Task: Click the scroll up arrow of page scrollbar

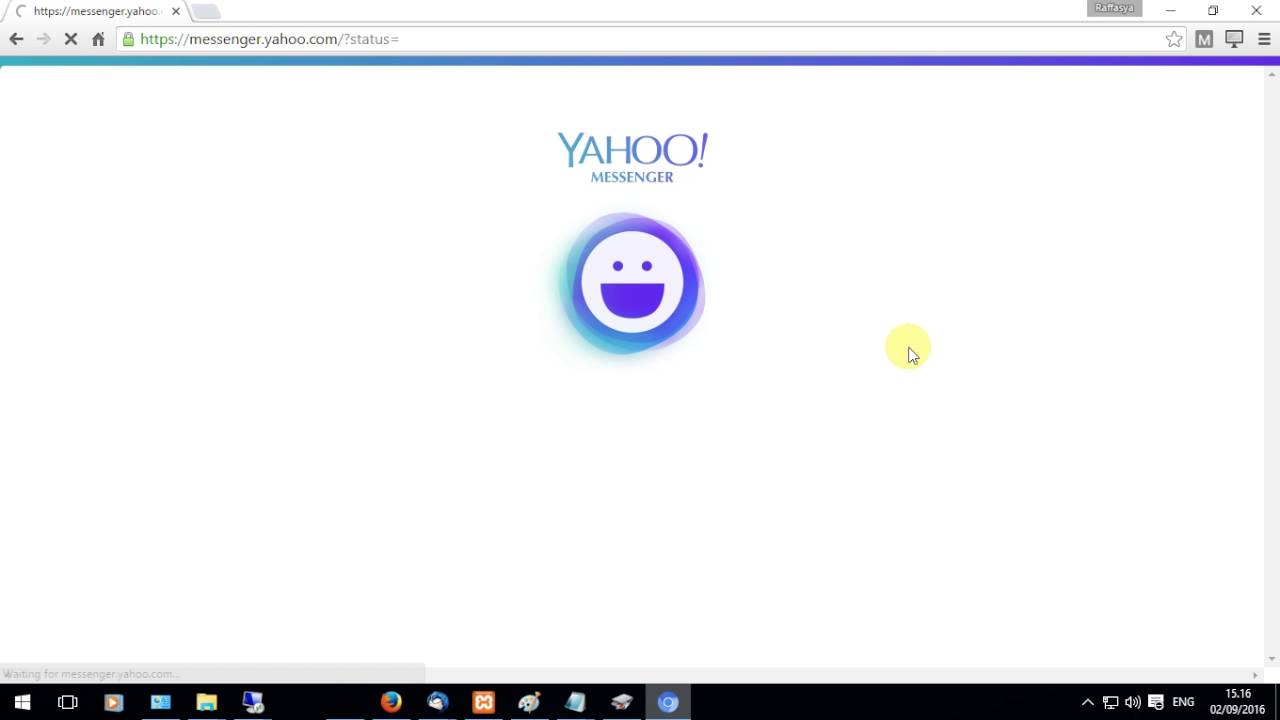Action: (1272, 75)
